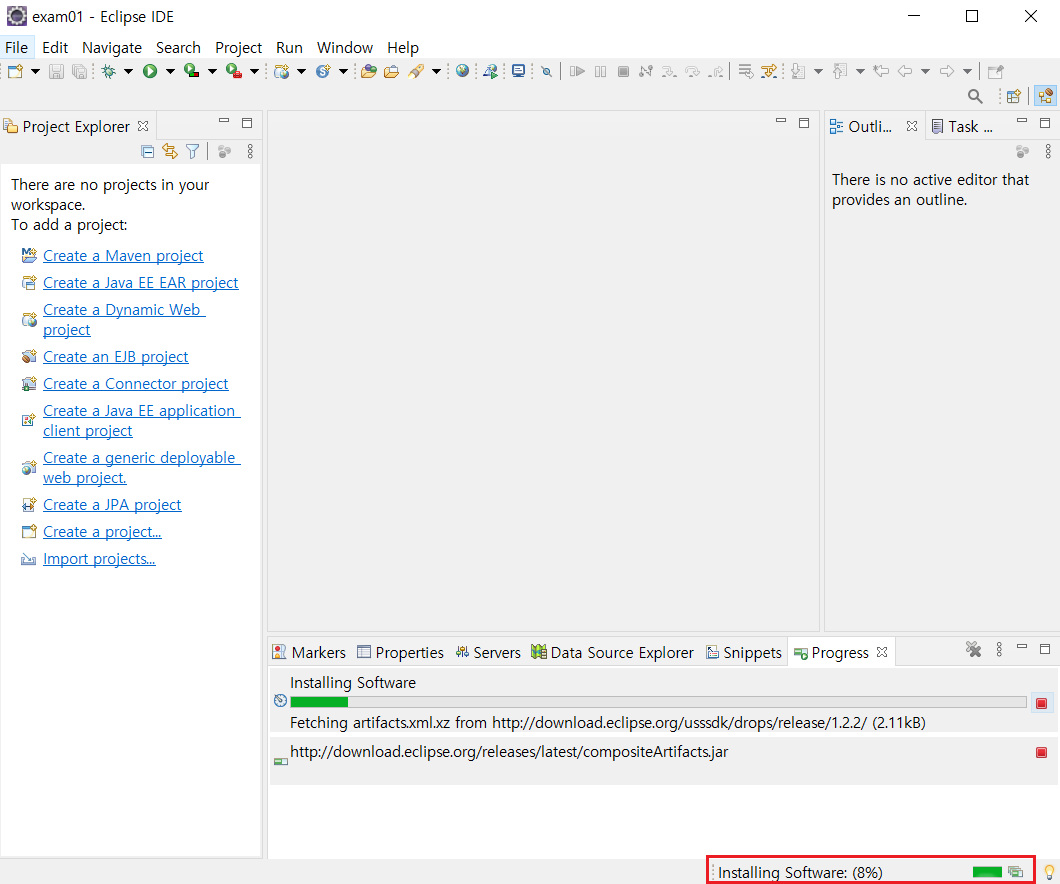
Task: Click the magnifier Quick Access search icon
Action: tap(975, 97)
